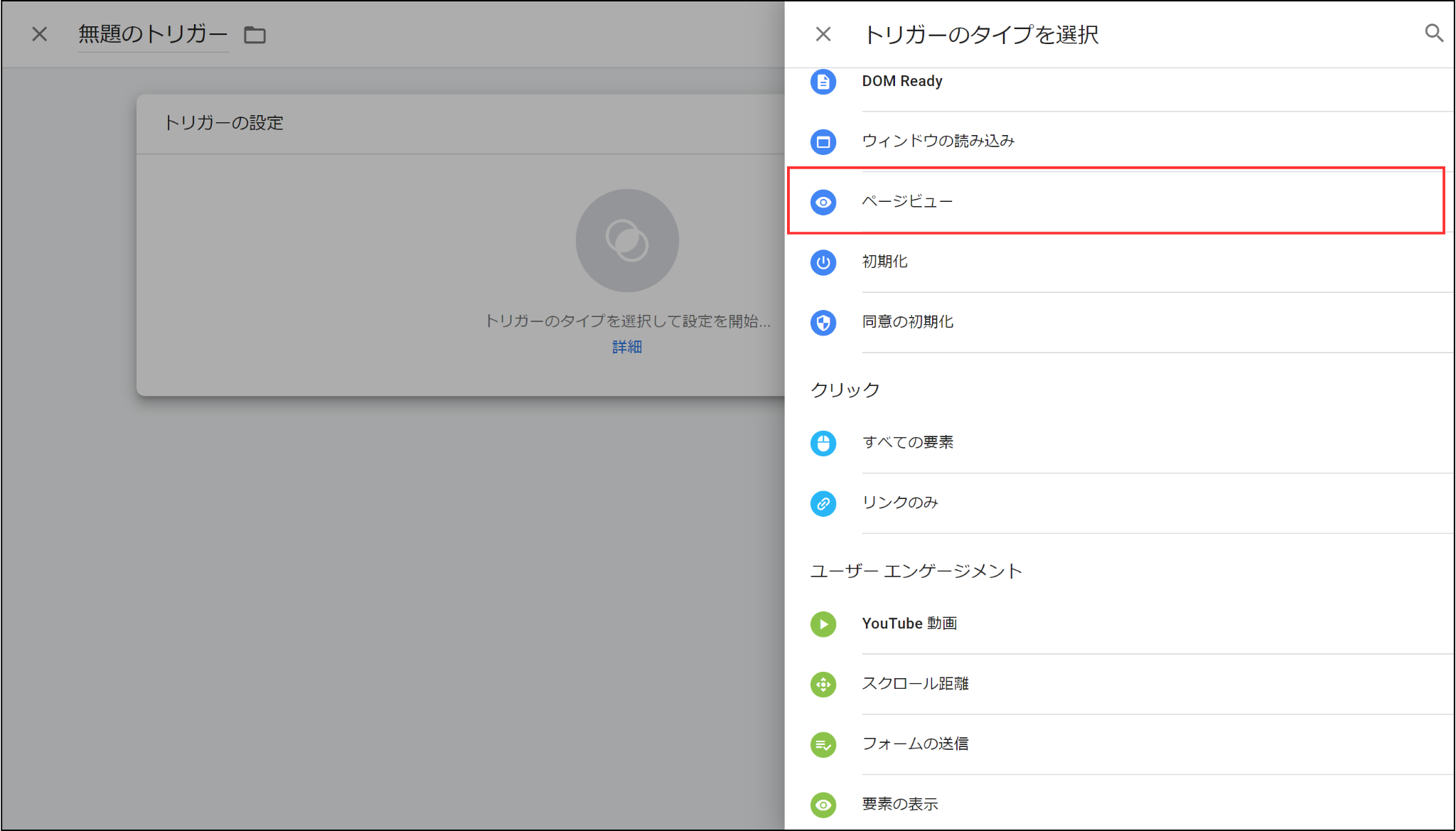The width and height of the screenshot is (1456, 831).
Task: Click the フォームの送信 form icon
Action: tap(823, 745)
